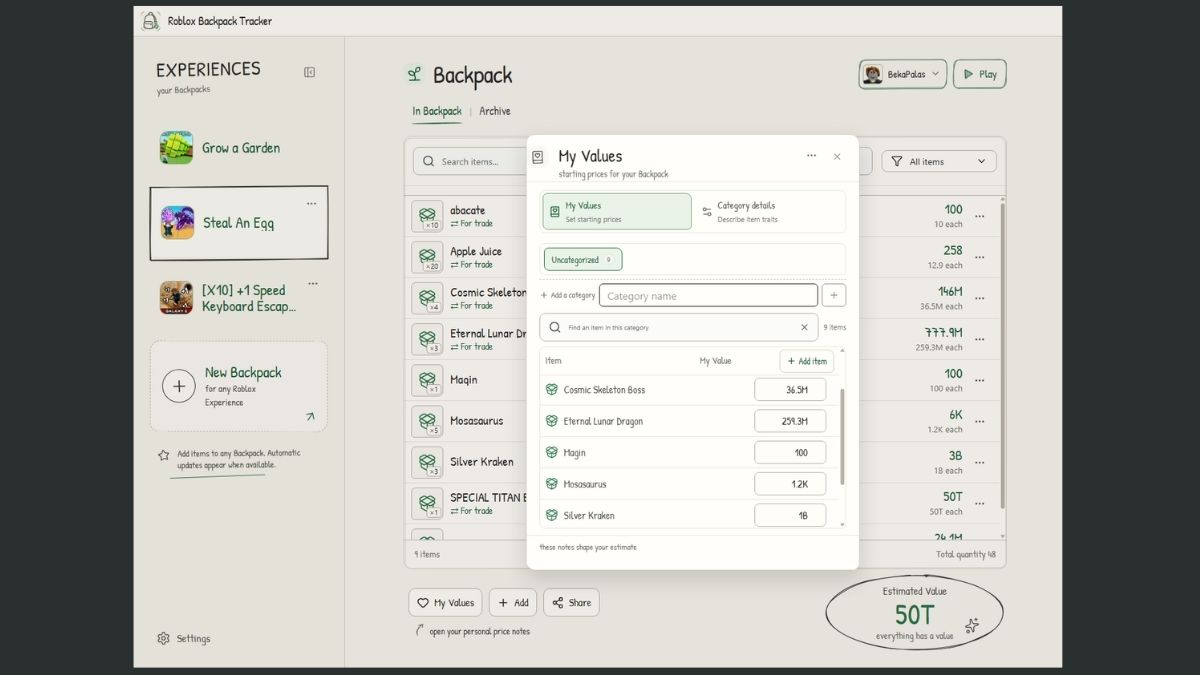Viewport: 1200px width, 675px height.
Task: Open more options in My Values dialog
Action: 811,156
